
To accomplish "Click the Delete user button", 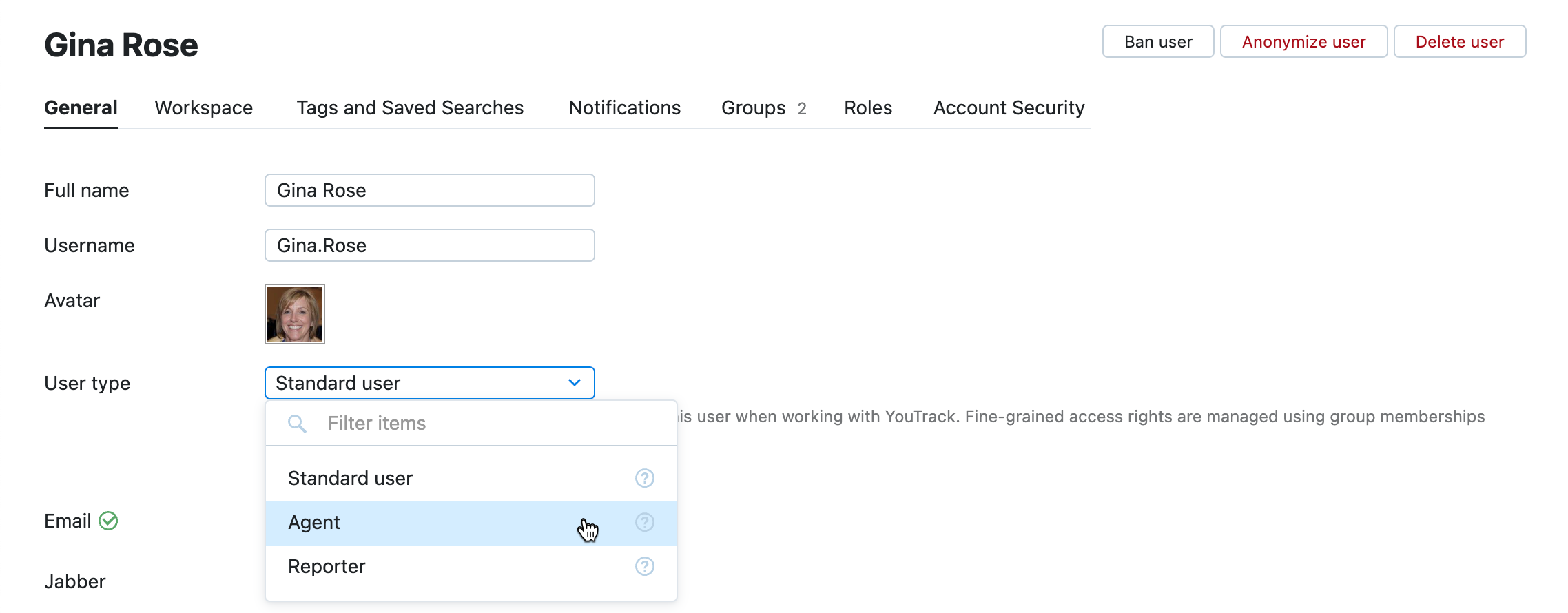I will tap(1459, 42).
